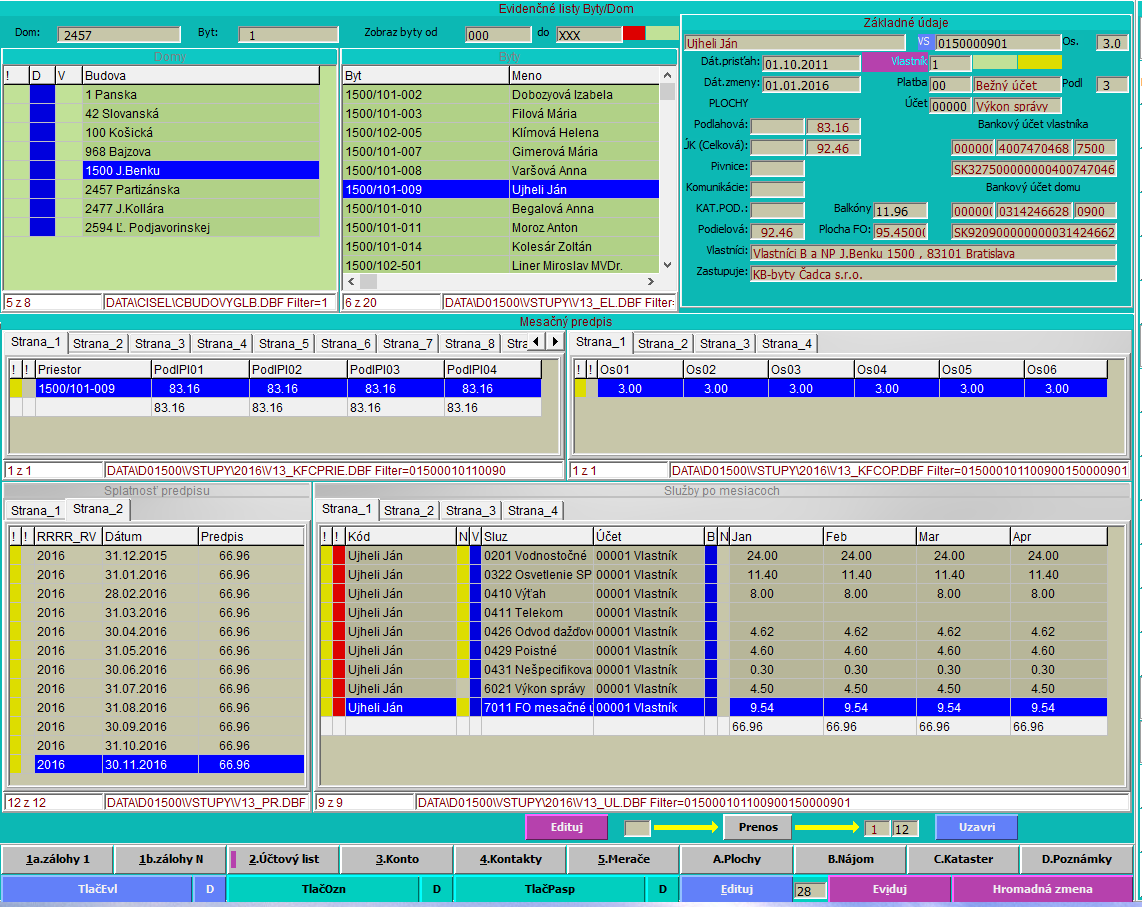Click the 'do' field showing XXX
1142x907 pixels.
pyautogui.click(x=588, y=34)
